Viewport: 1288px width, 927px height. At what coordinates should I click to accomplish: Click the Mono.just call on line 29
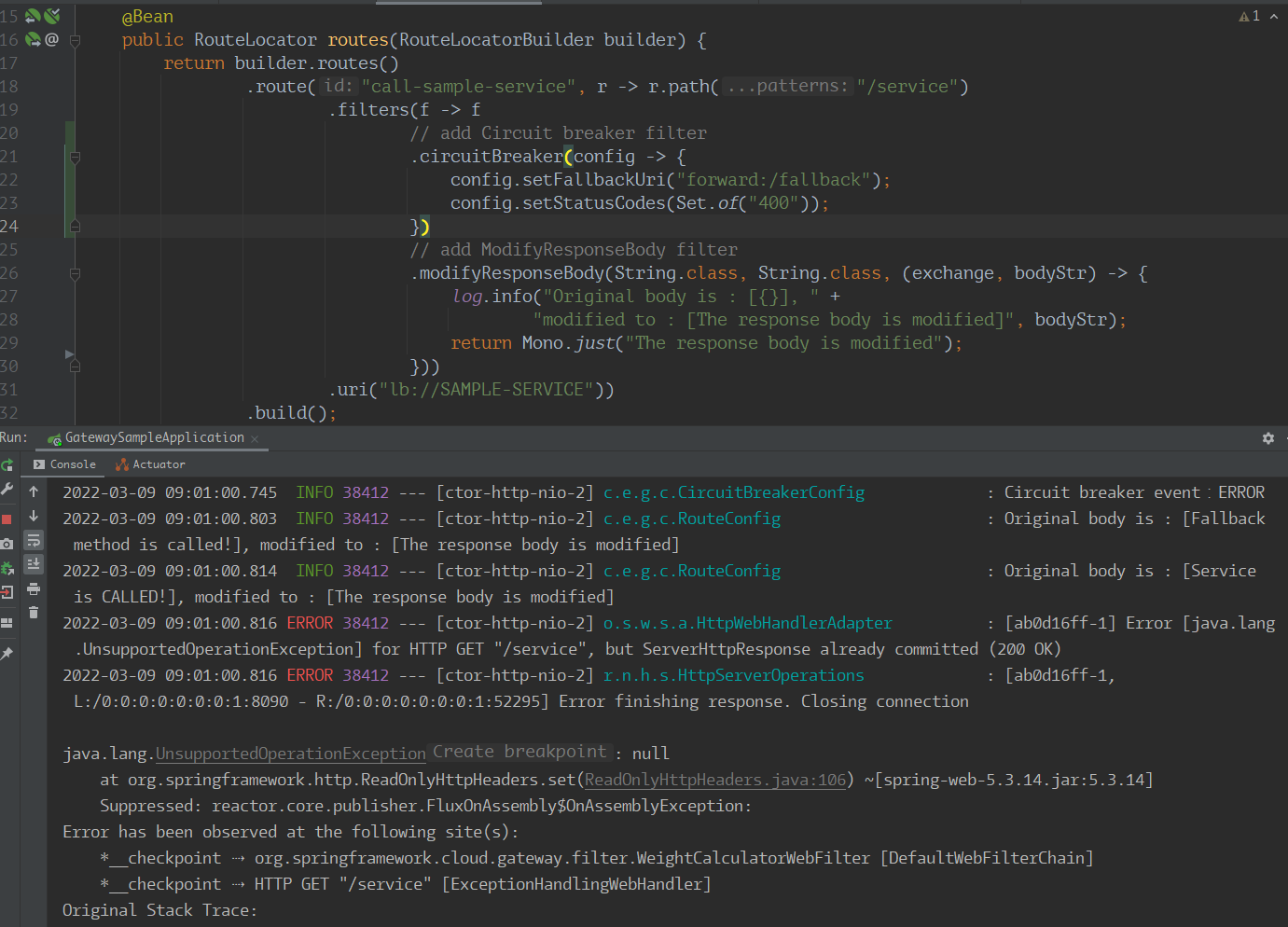pyautogui.click(x=569, y=343)
